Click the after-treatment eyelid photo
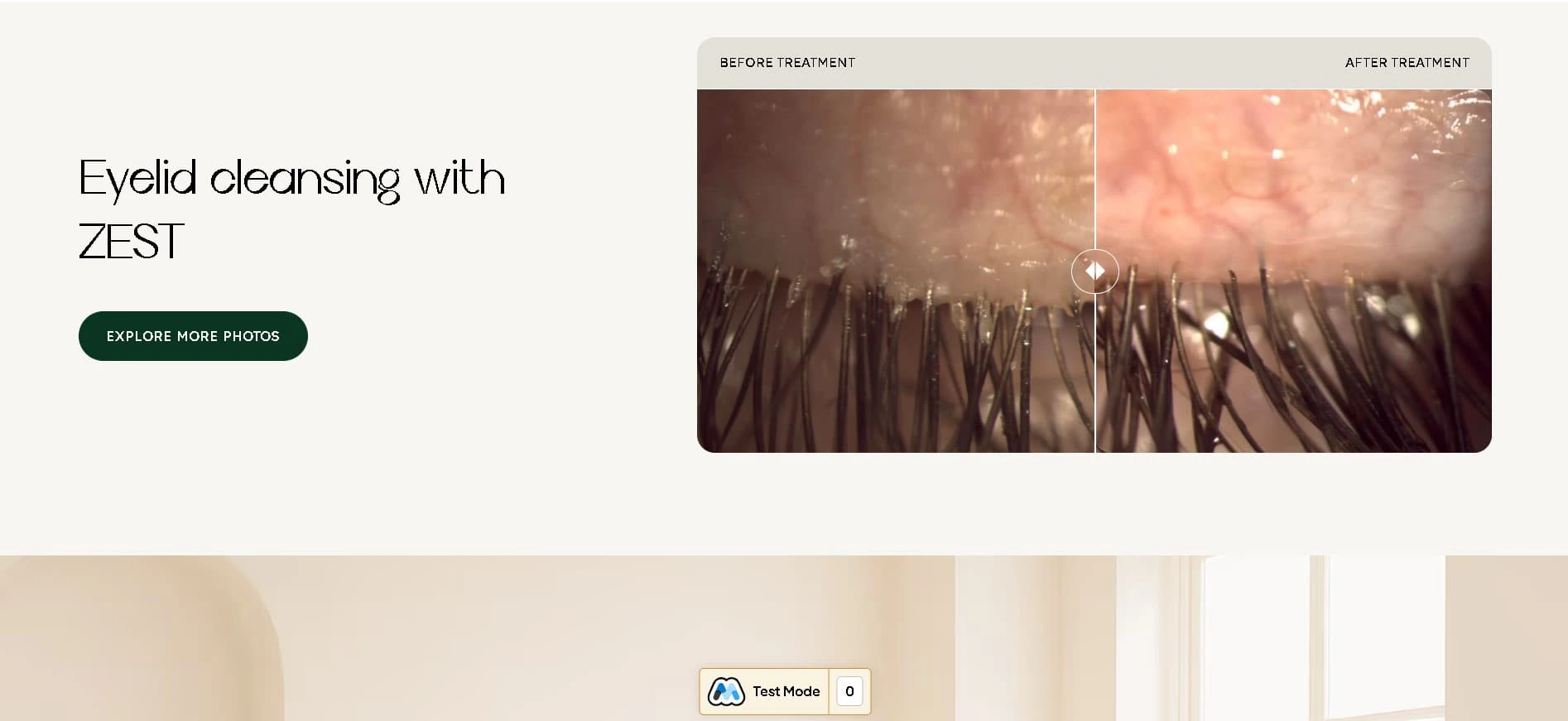Image resolution: width=1568 pixels, height=721 pixels. tap(1294, 271)
